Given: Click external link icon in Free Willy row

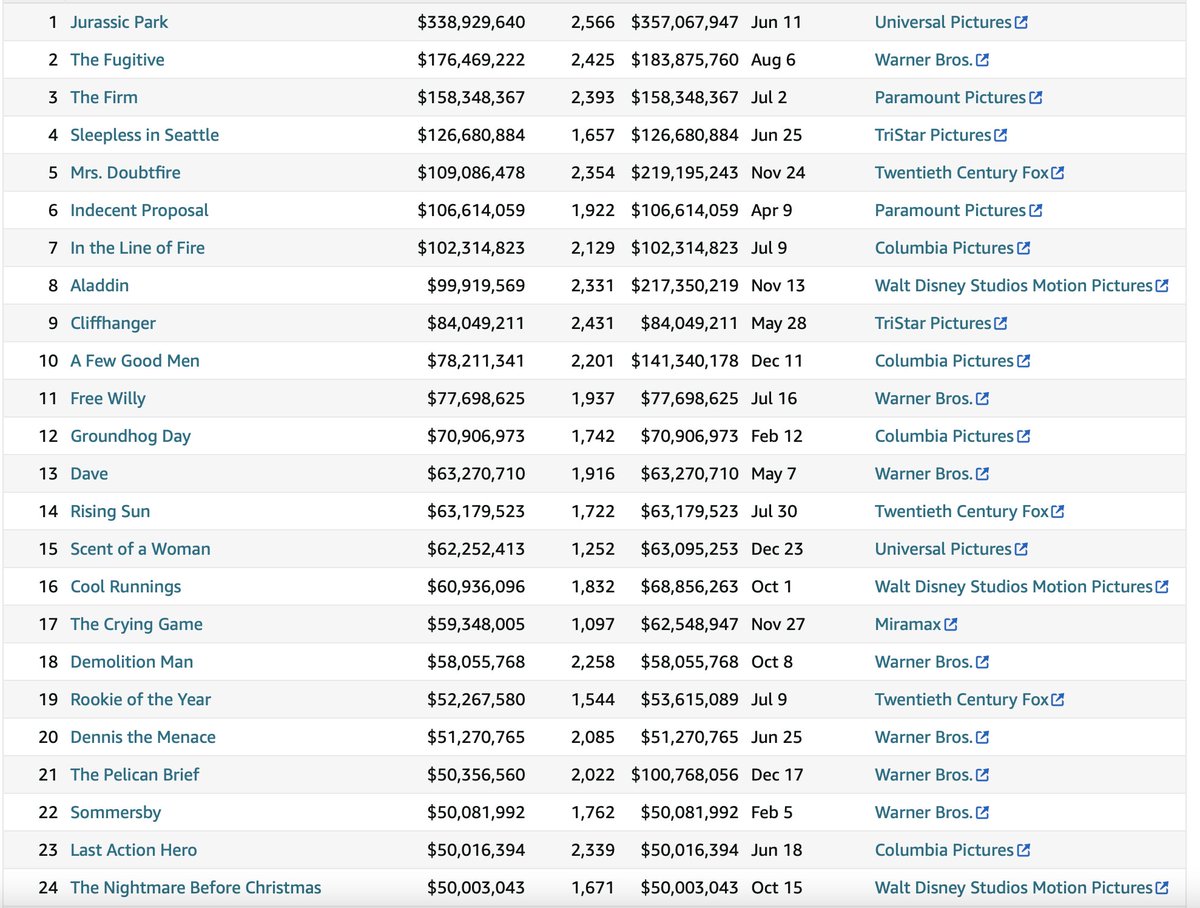Looking at the screenshot, I should (x=982, y=399).
